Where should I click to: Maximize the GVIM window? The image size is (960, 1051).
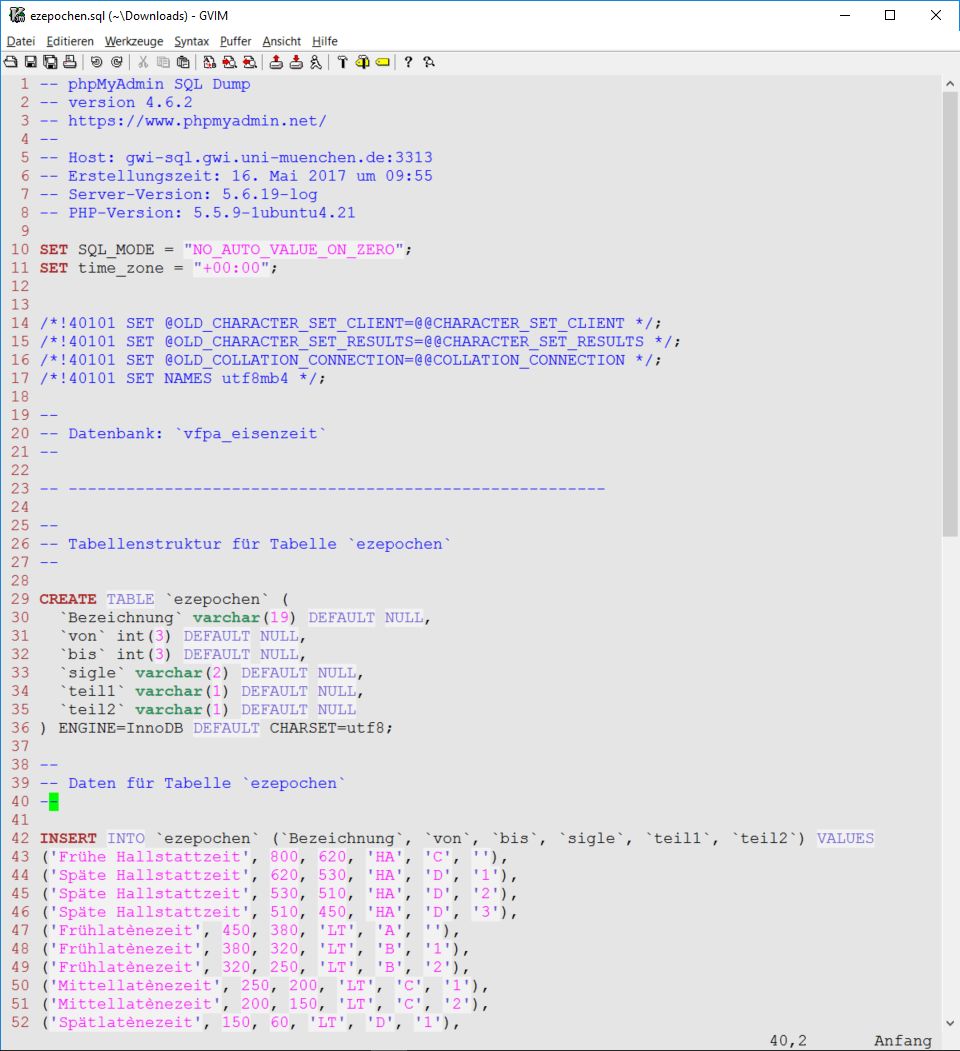[x=890, y=15]
